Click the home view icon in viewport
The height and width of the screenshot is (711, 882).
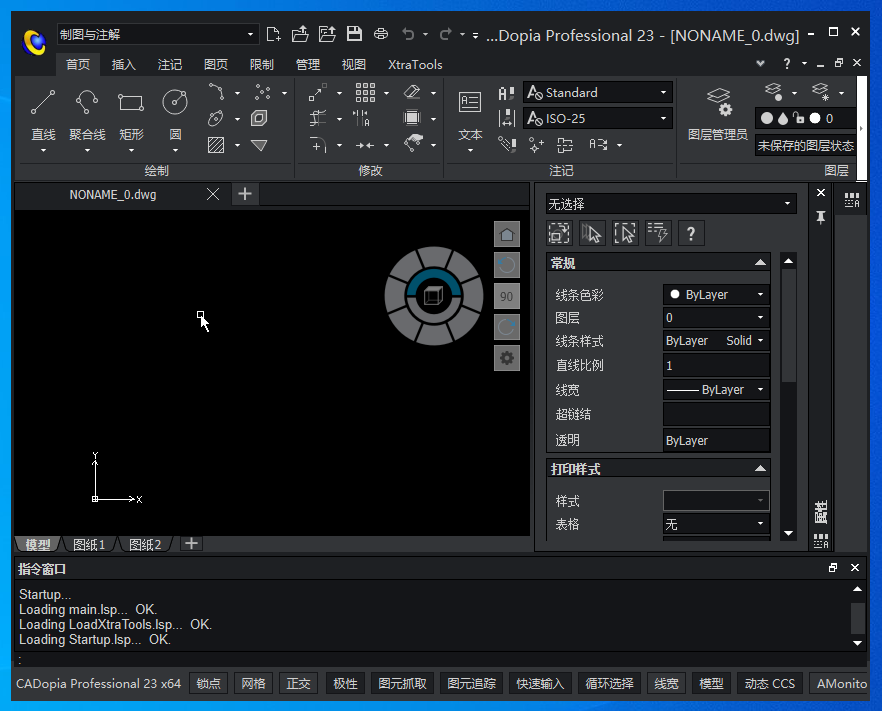pos(507,234)
